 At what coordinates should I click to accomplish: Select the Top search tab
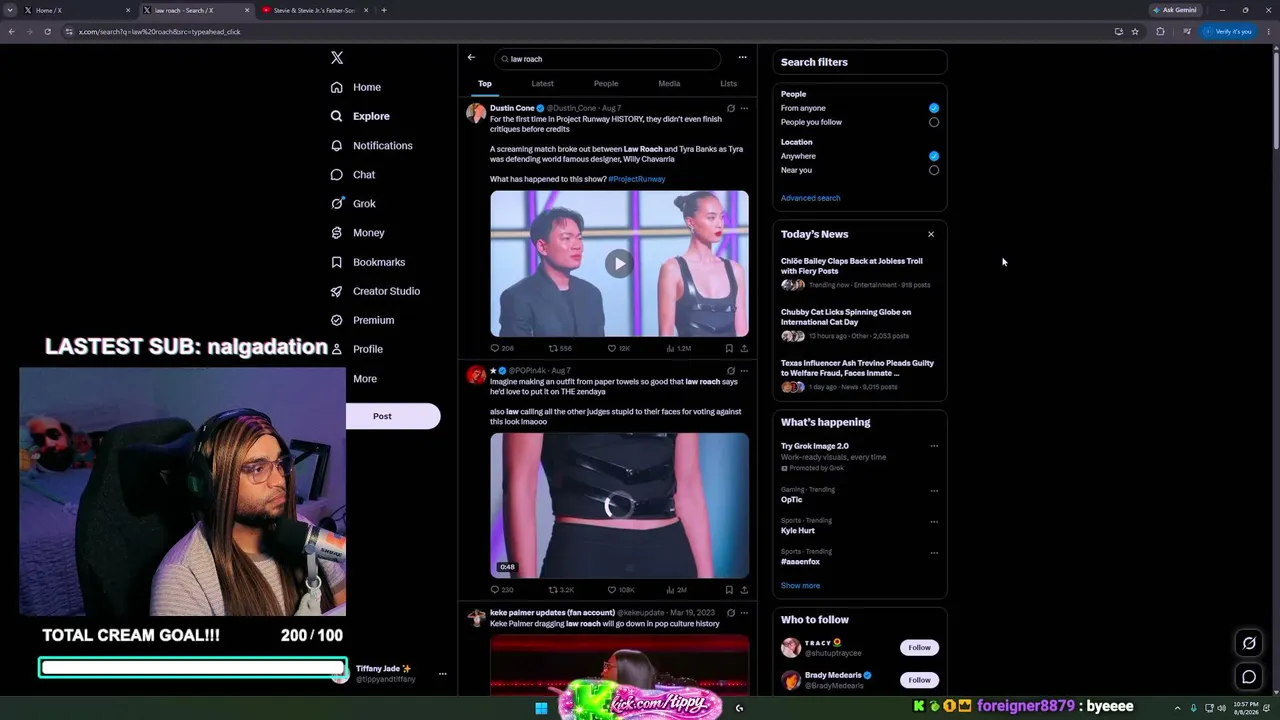[485, 84]
